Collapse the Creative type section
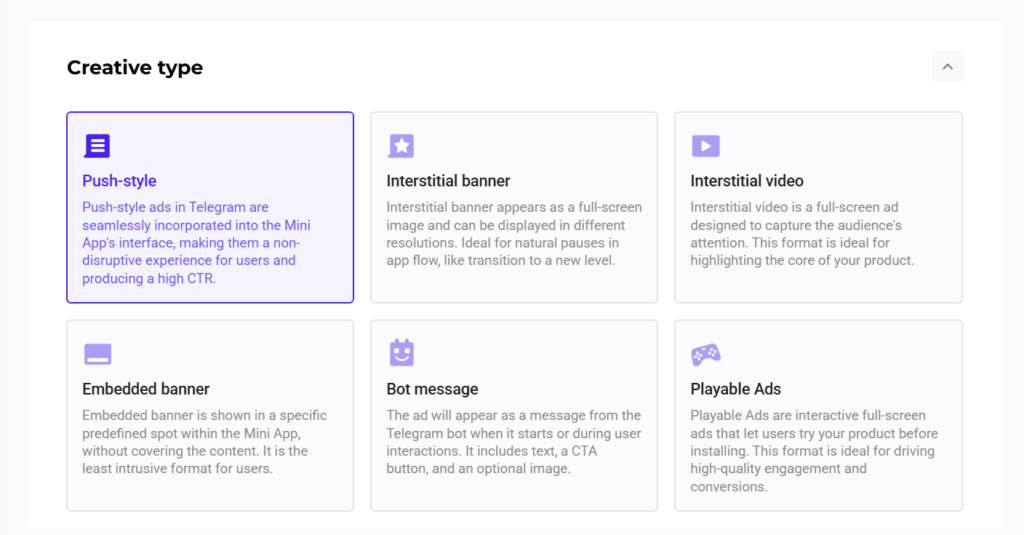The height and width of the screenshot is (535, 1024). [x=947, y=67]
